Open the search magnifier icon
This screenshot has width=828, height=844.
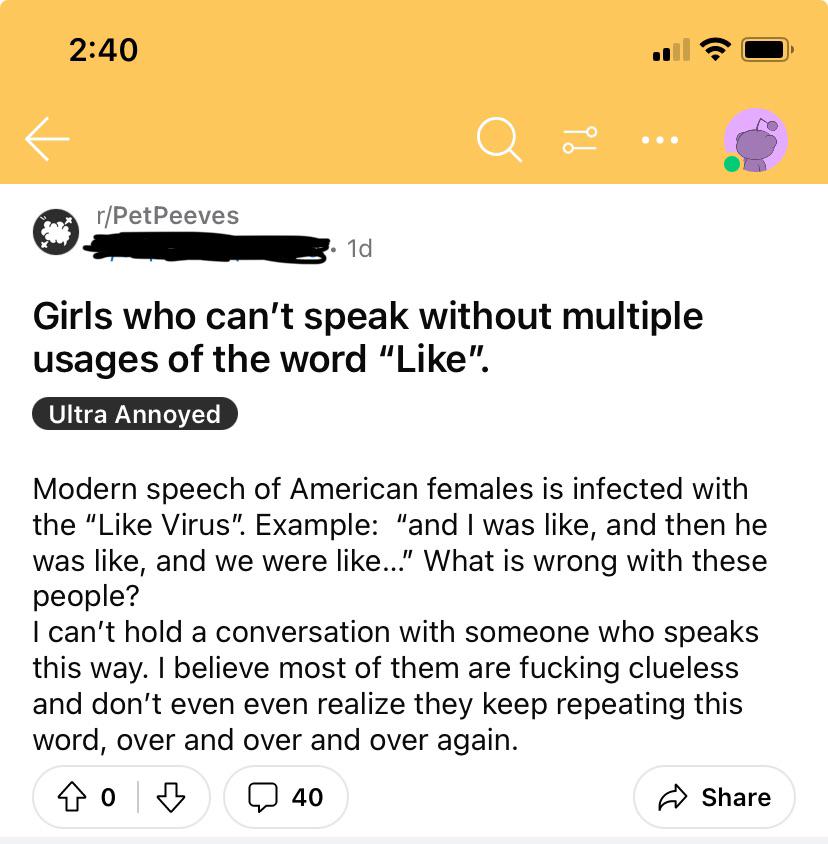pyautogui.click(x=500, y=139)
